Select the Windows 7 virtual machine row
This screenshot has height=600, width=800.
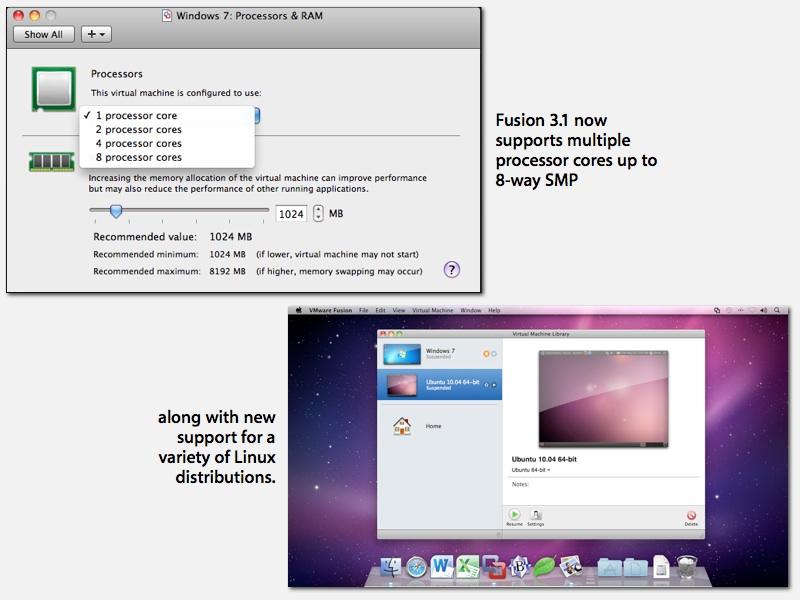pos(440,354)
